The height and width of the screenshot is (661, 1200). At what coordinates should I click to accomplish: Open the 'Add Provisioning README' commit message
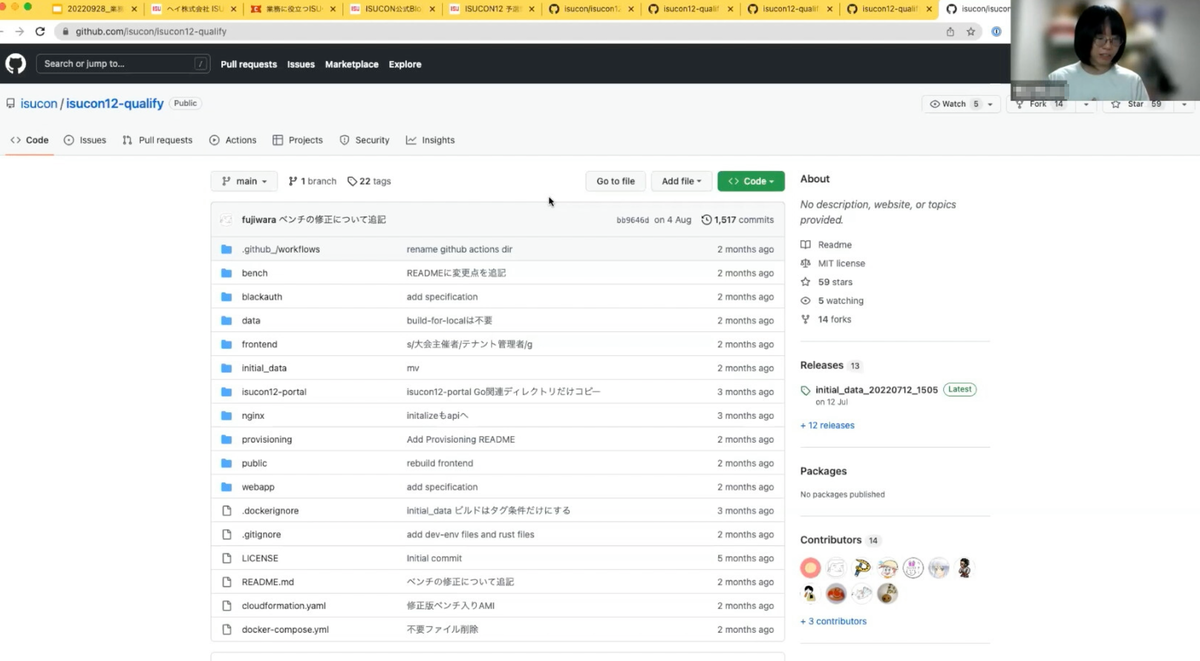pyautogui.click(x=461, y=440)
